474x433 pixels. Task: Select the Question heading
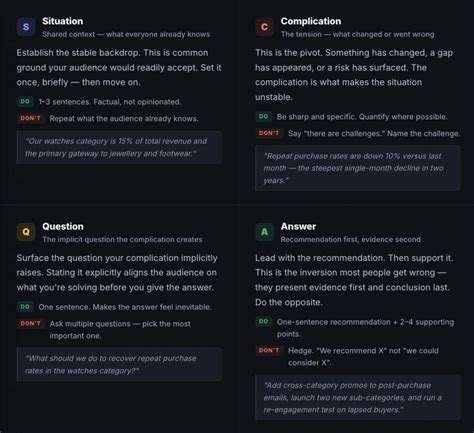tap(63, 226)
